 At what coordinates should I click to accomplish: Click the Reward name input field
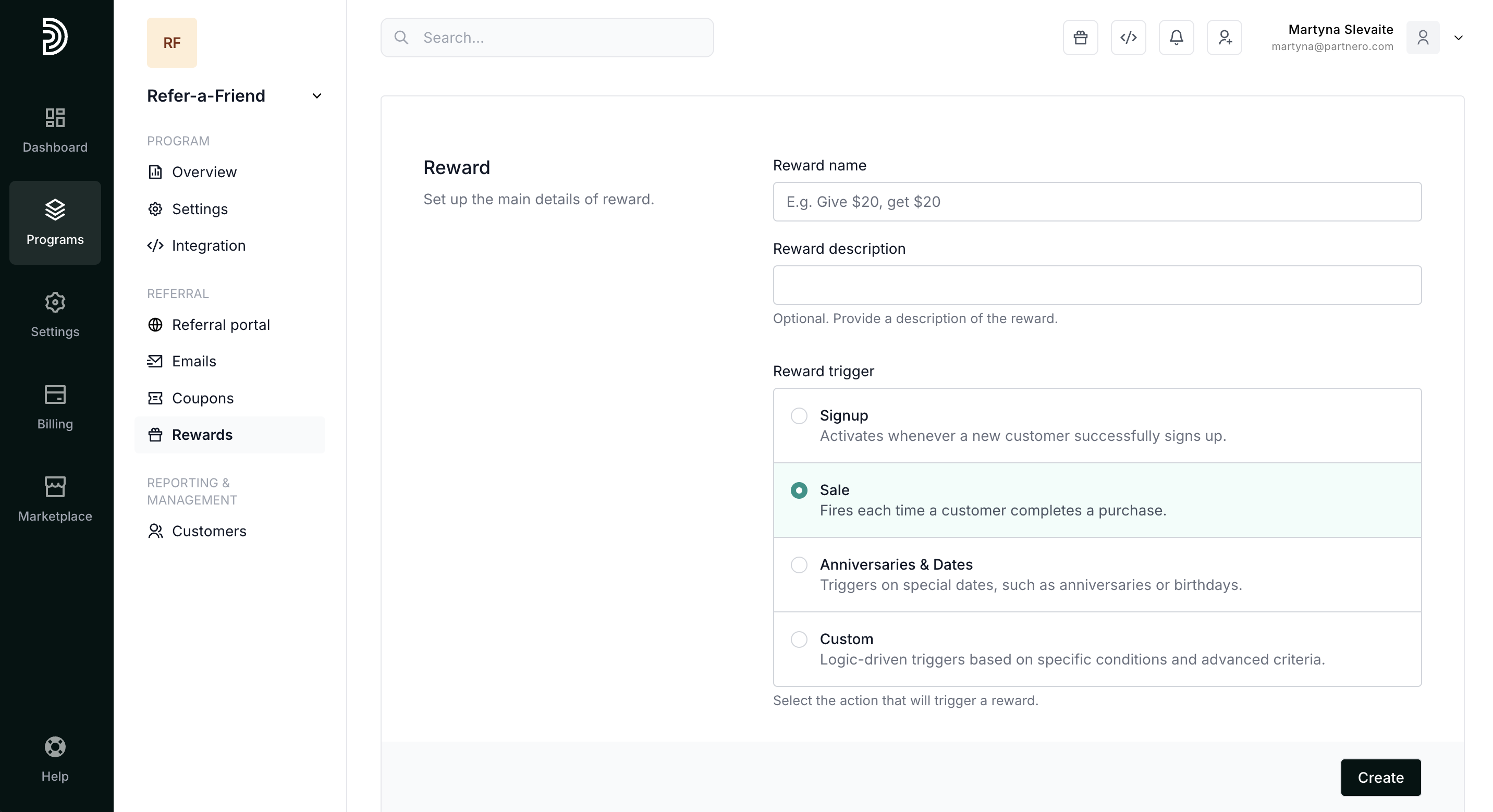(1097, 202)
